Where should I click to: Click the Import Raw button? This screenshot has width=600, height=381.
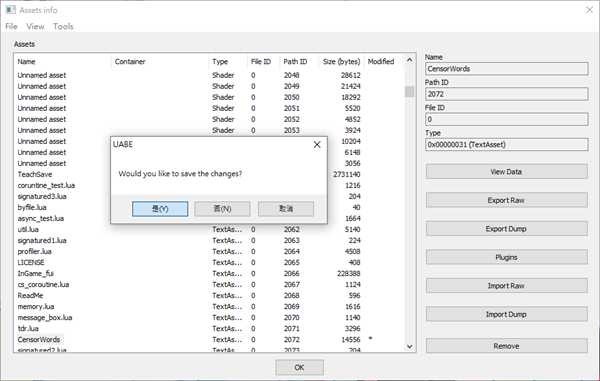506,286
